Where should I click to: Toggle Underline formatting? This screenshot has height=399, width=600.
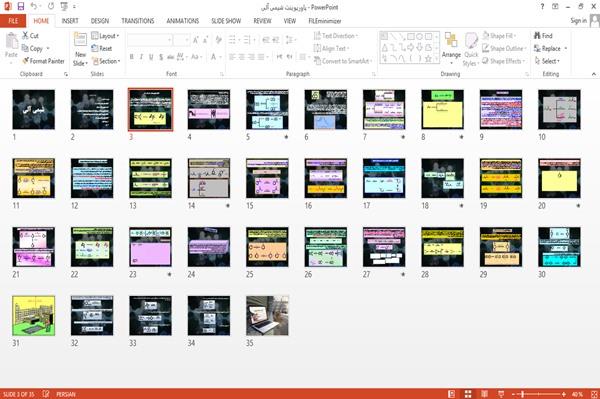(151, 57)
